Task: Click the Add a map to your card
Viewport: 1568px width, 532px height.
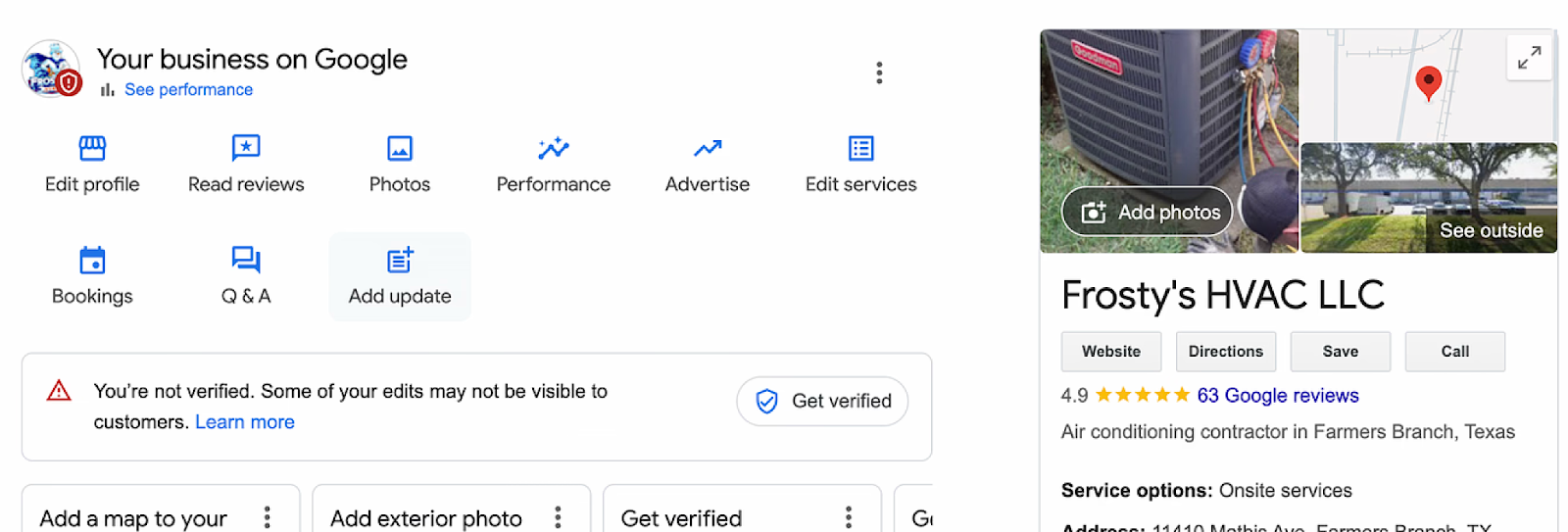Action: [161, 508]
